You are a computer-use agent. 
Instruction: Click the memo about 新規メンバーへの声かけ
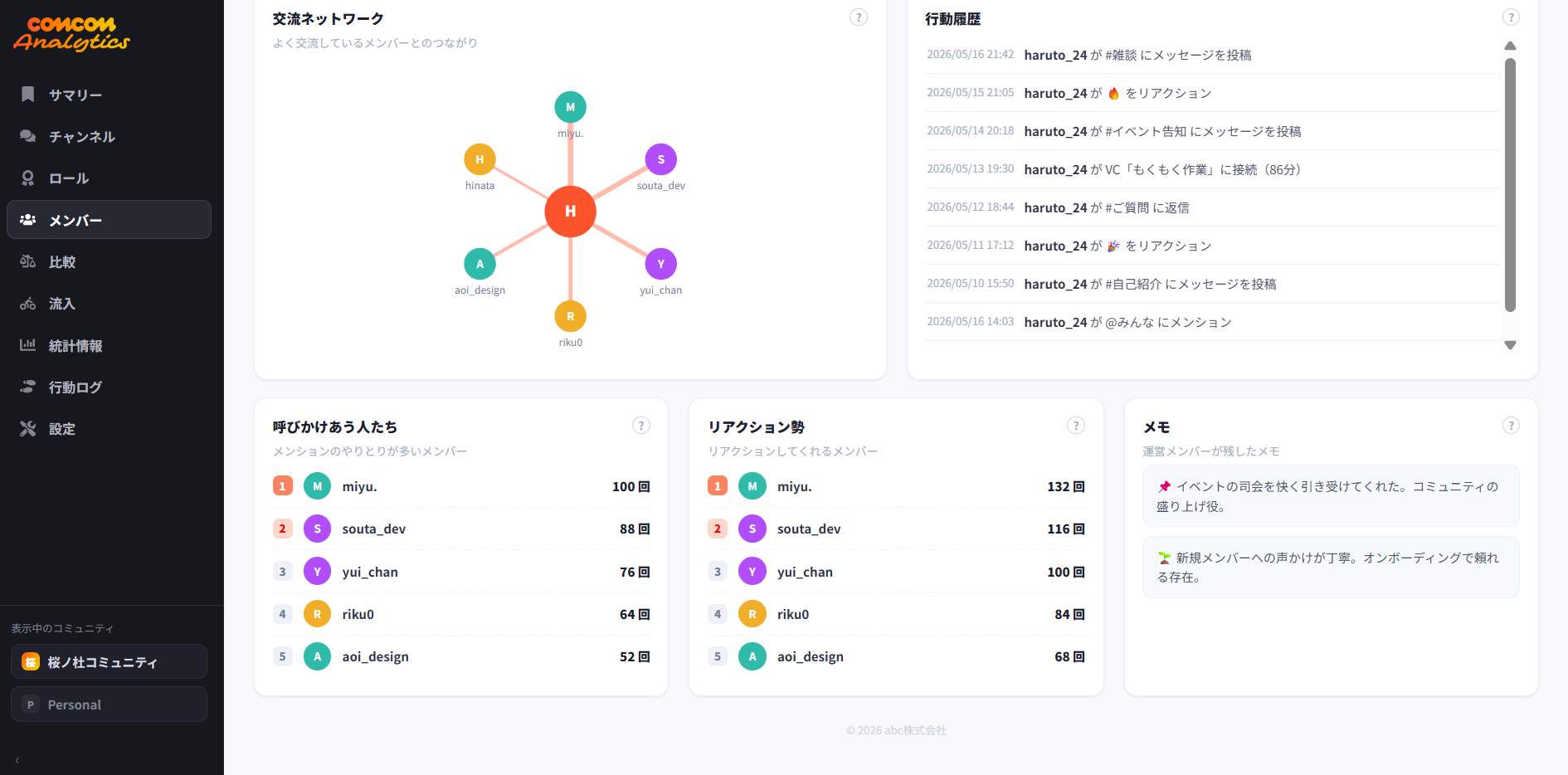click(x=1331, y=568)
